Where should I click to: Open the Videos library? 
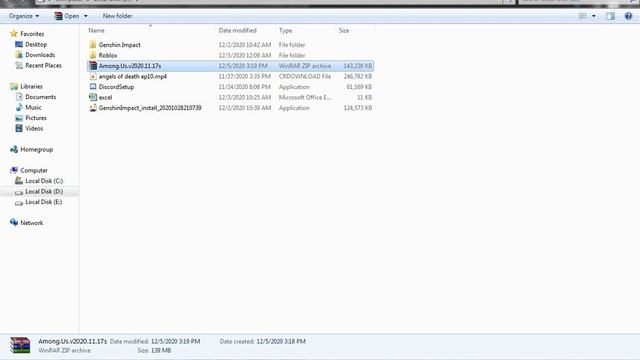coord(34,128)
